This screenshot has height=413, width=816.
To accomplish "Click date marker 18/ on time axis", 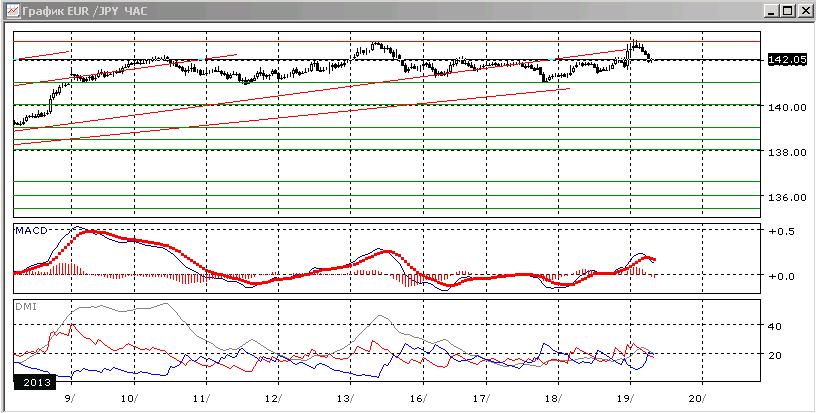I will 554,399.
